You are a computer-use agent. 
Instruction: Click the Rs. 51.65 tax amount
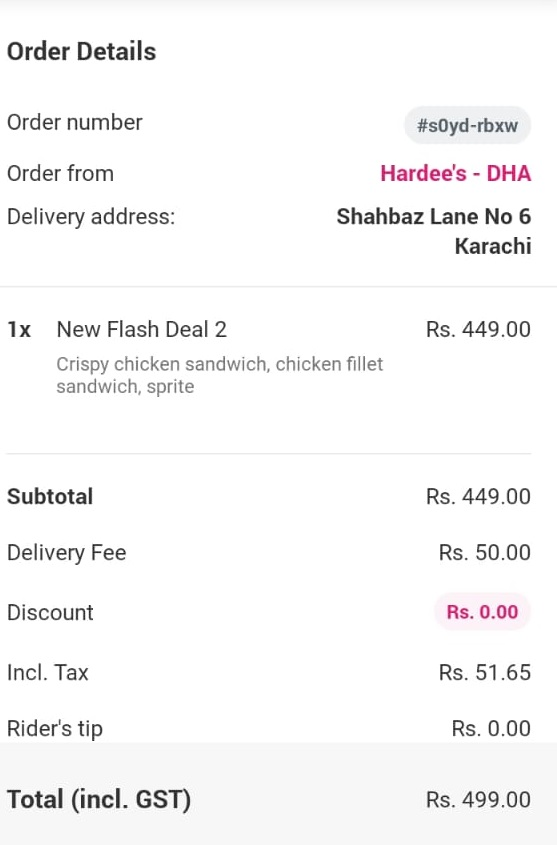(485, 673)
